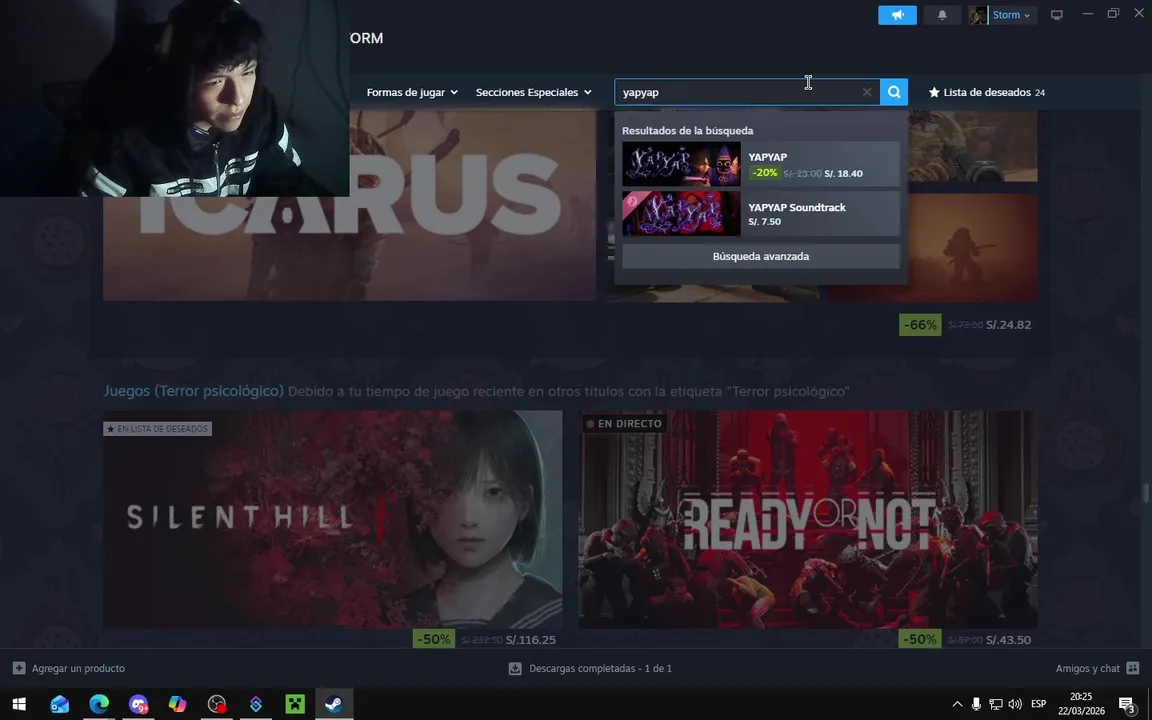Expand the Formas de jugar menu

pyautogui.click(x=411, y=92)
